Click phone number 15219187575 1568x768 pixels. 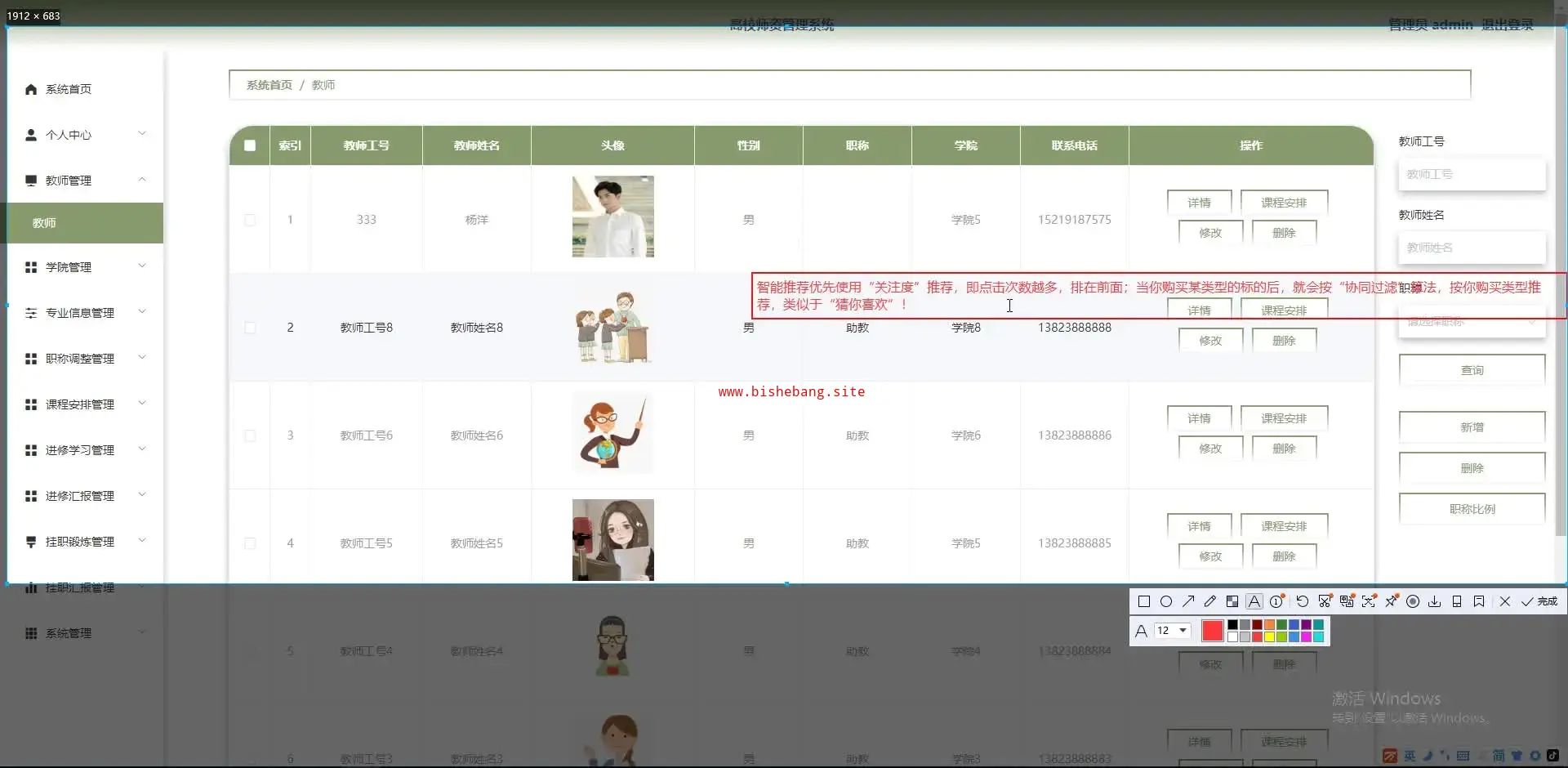tap(1075, 220)
